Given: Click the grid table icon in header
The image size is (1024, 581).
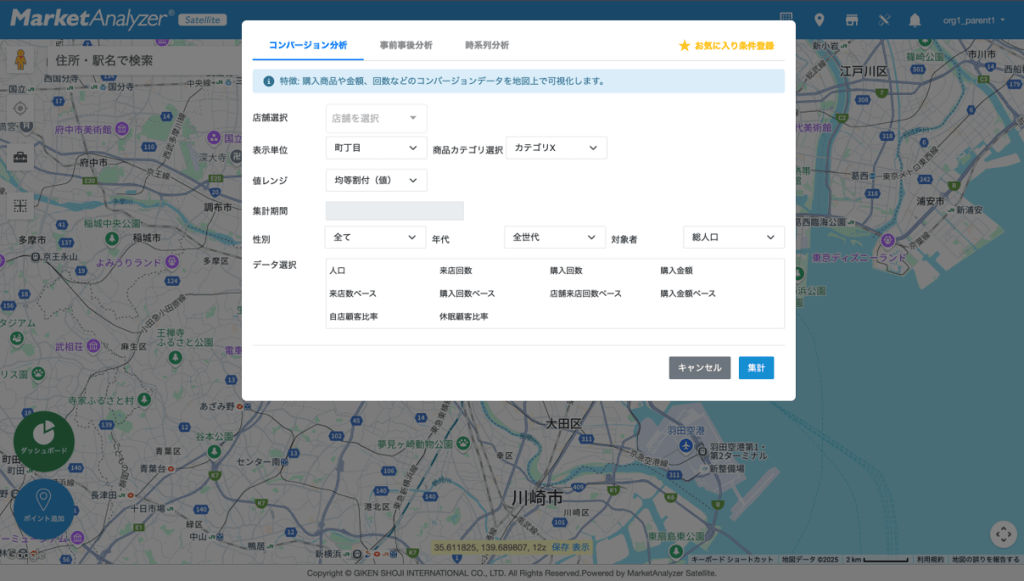Looking at the screenshot, I should (786, 18).
